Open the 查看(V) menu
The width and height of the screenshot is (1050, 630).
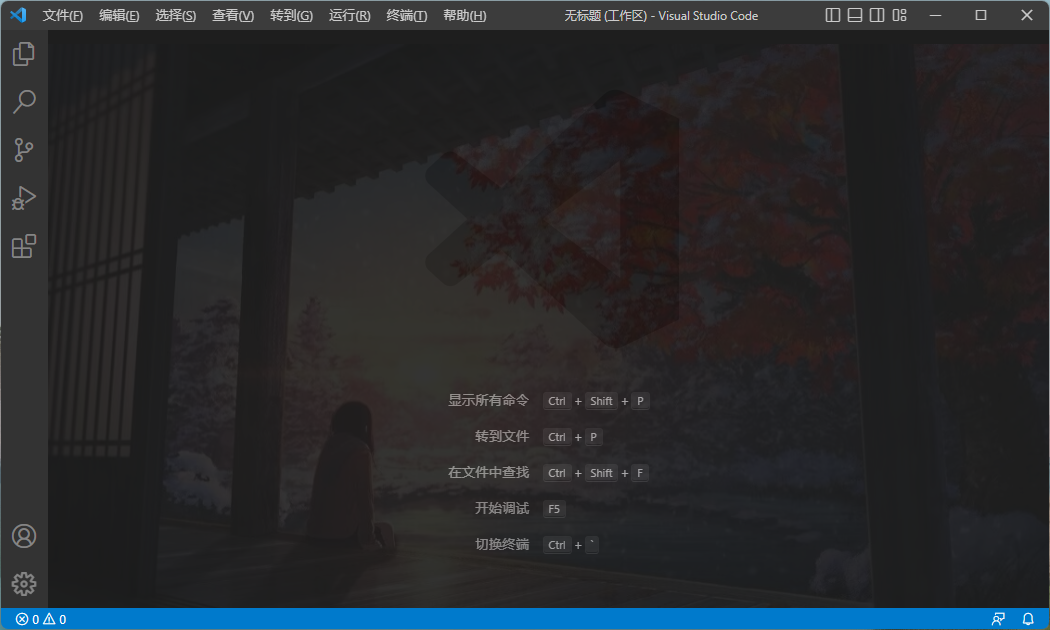[x=232, y=15]
